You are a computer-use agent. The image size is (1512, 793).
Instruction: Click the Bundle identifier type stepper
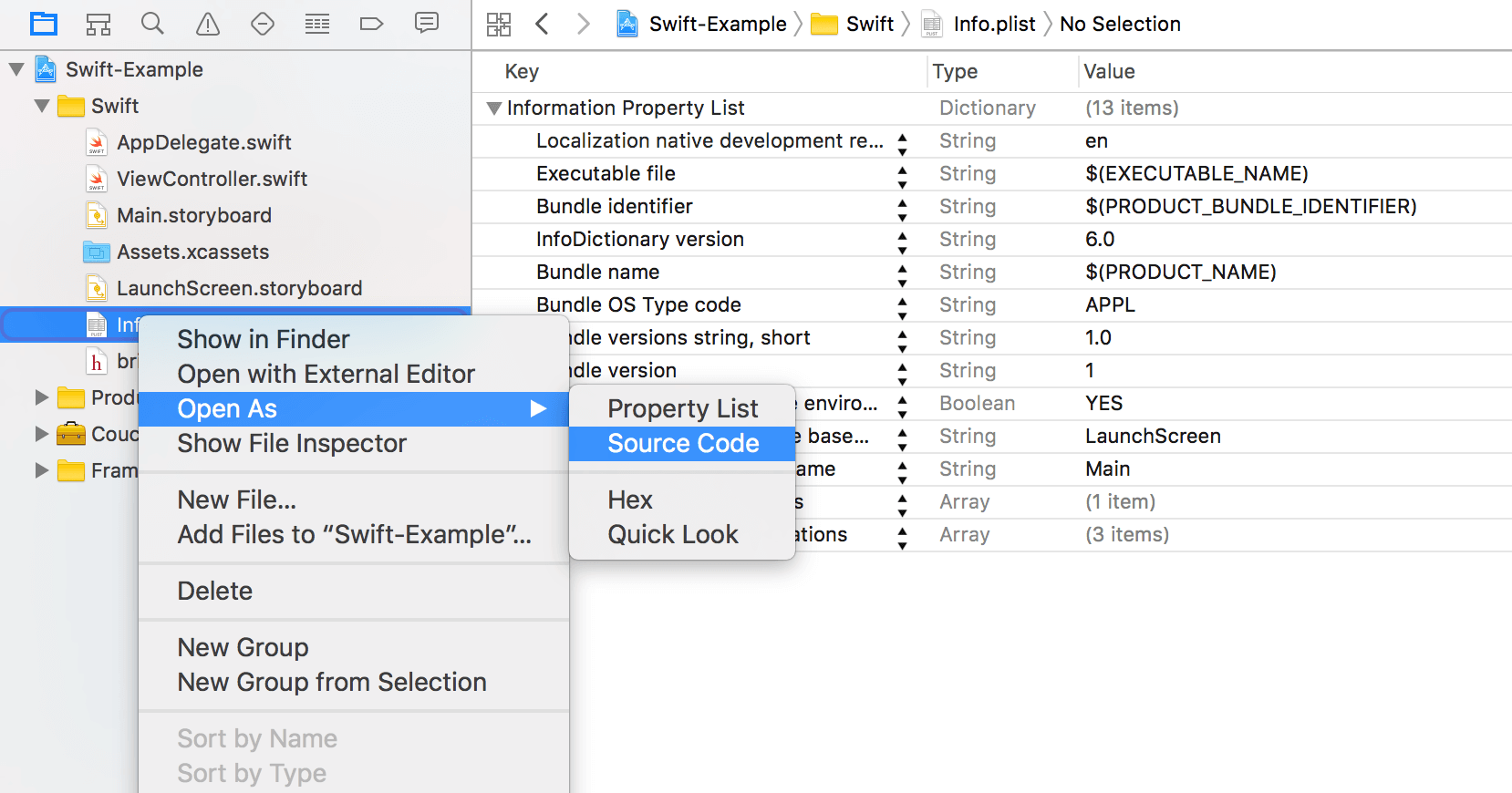click(902, 207)
